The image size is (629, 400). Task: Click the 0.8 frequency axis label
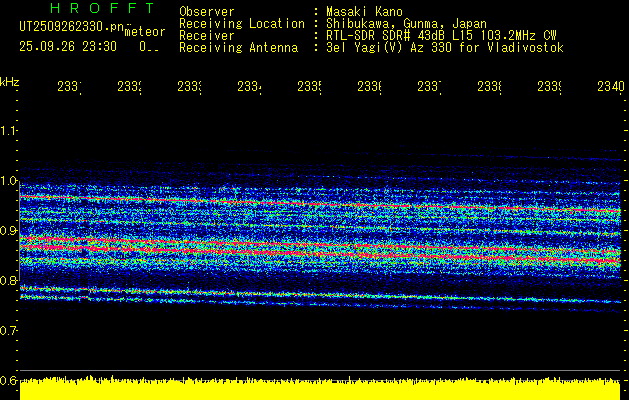[x=9, y=280]
